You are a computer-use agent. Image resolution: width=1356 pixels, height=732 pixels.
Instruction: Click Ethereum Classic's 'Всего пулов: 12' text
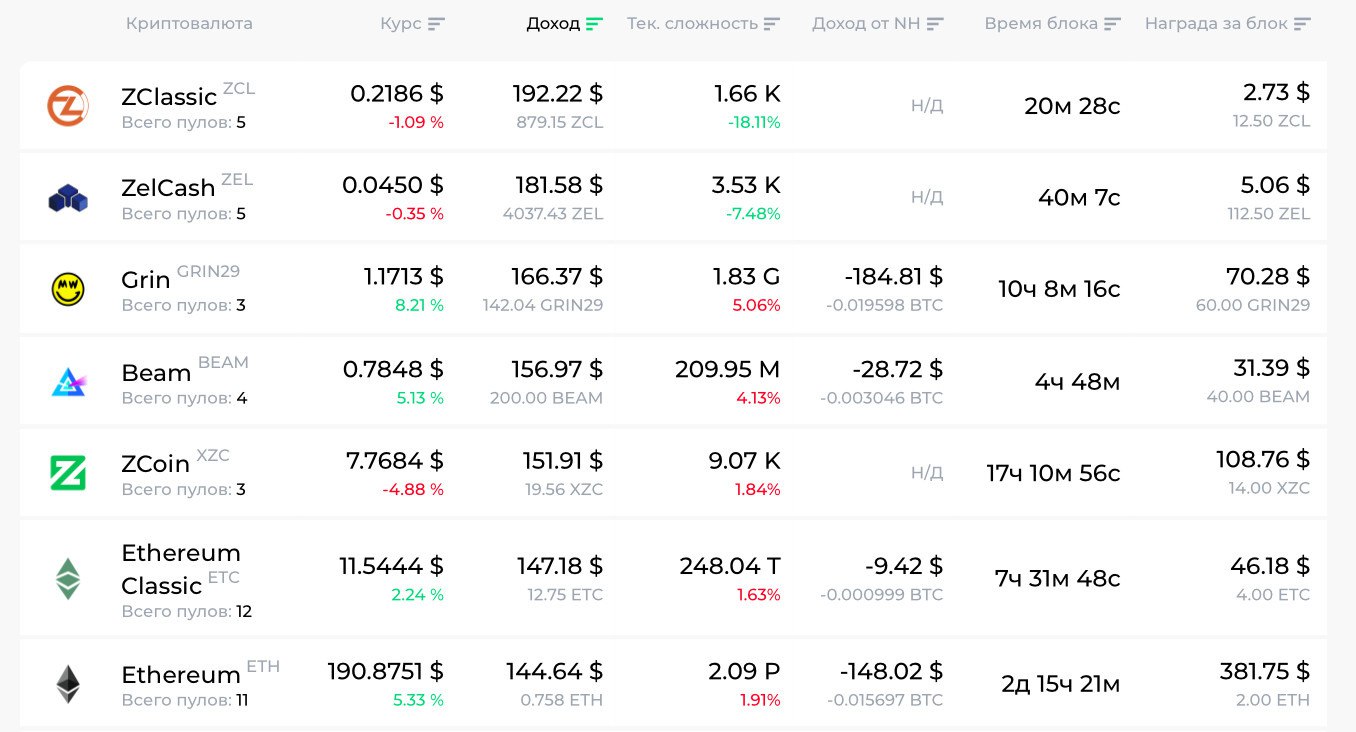click(187, 611)
